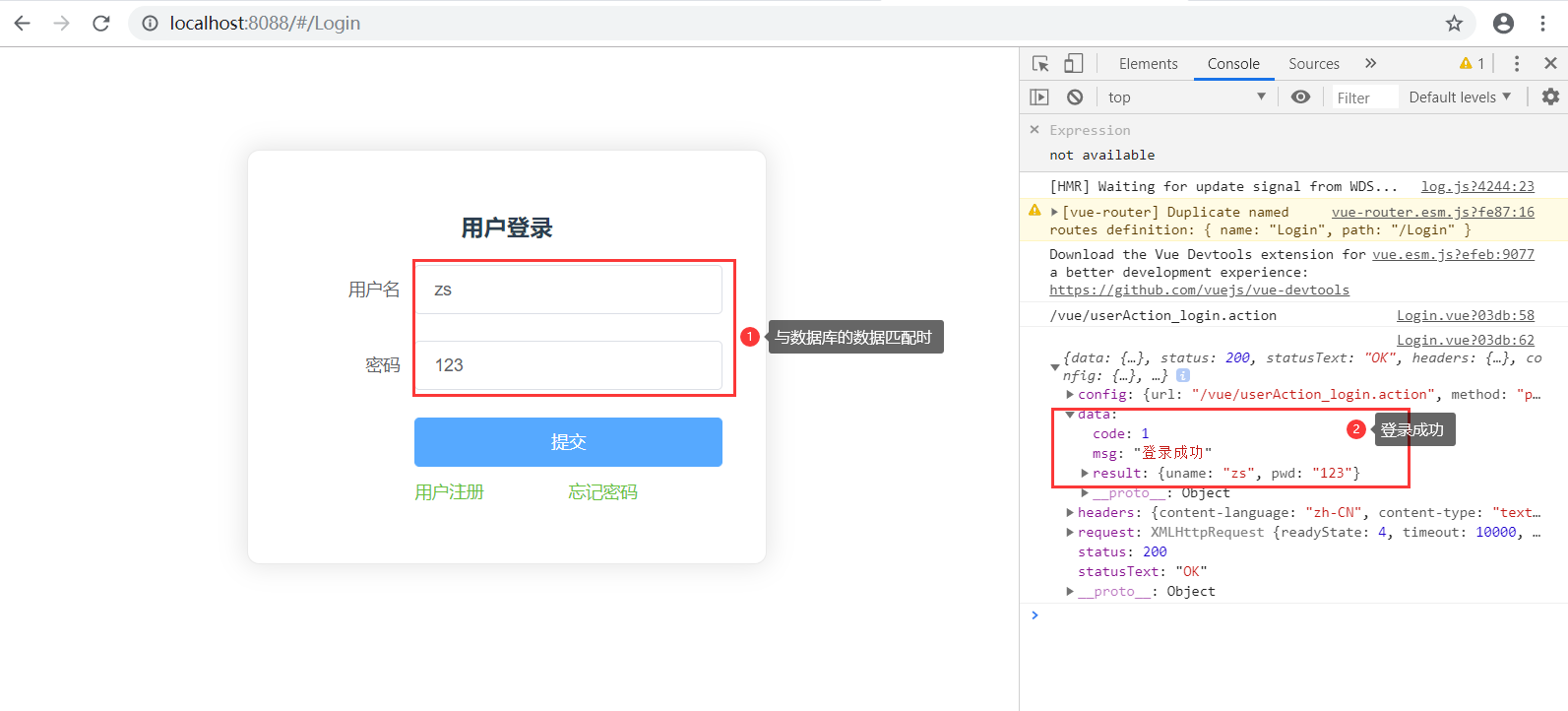This screenshot has width=1568, height=711.
Task: Select the status: 200 line
Action: tap(1122, 551)
